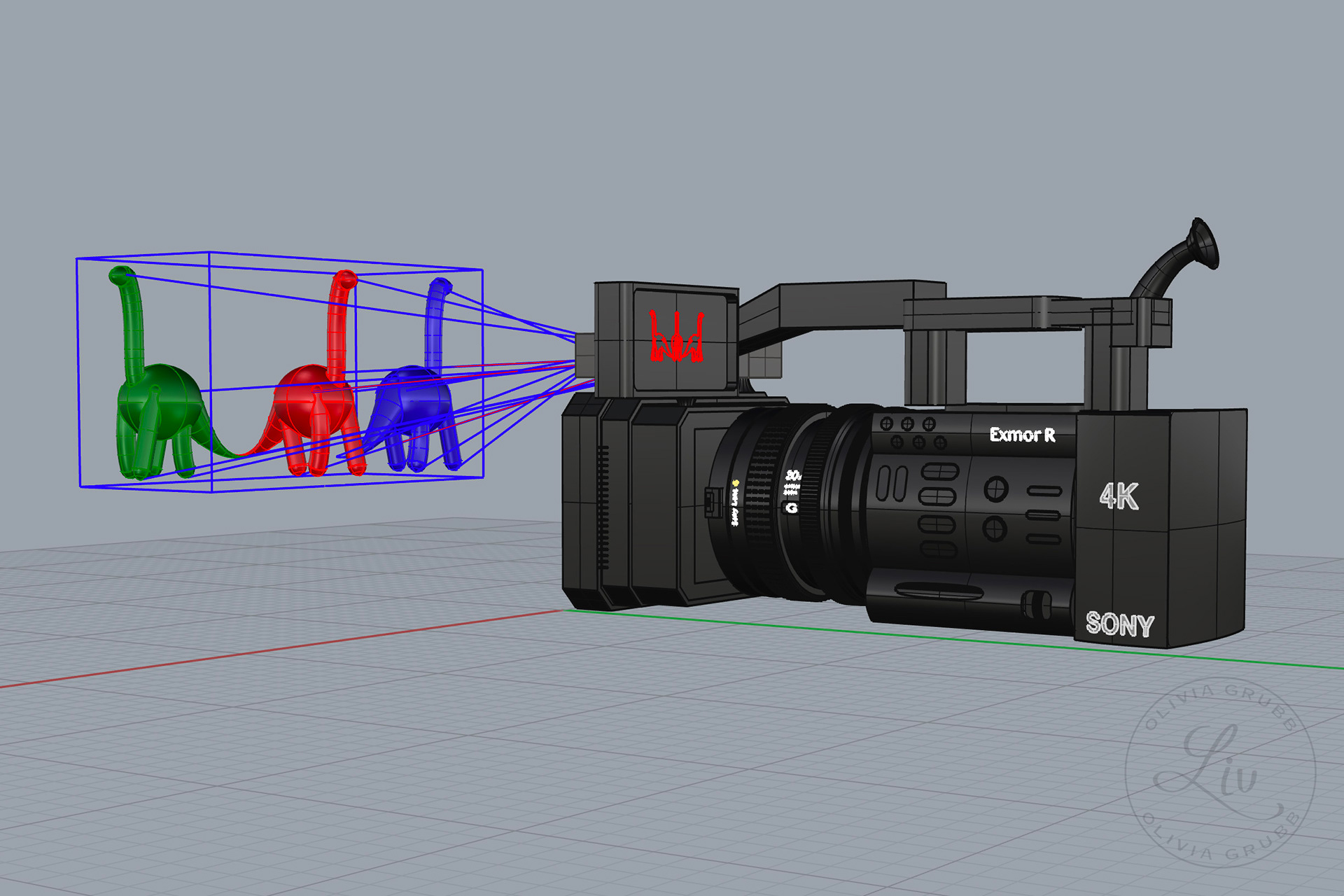The width and height of the screenshot is (1344, 896).
Task: Click the 4K lettering on camera
Action: (1119, 496)
